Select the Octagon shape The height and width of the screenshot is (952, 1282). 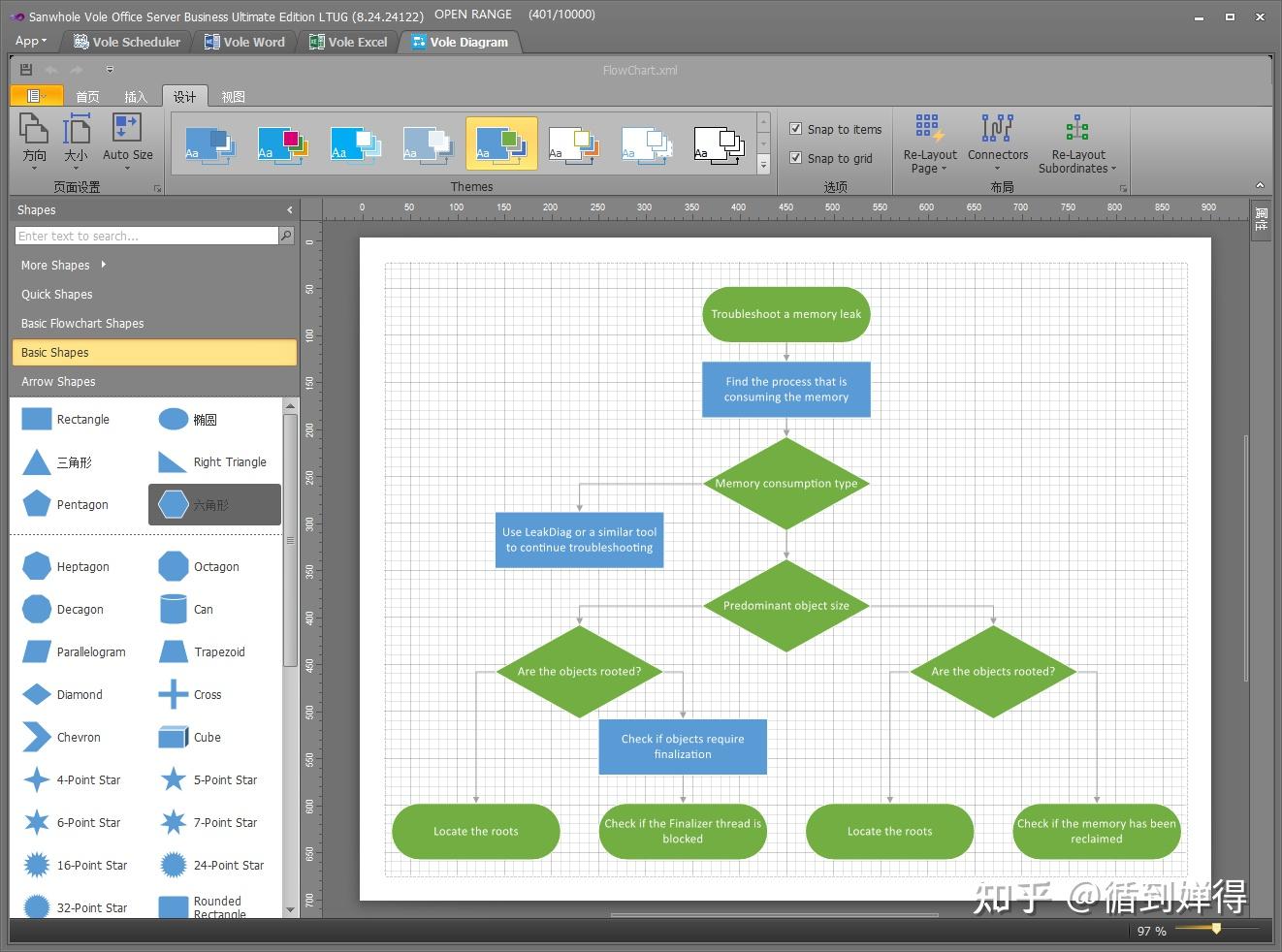pos(174,567)
